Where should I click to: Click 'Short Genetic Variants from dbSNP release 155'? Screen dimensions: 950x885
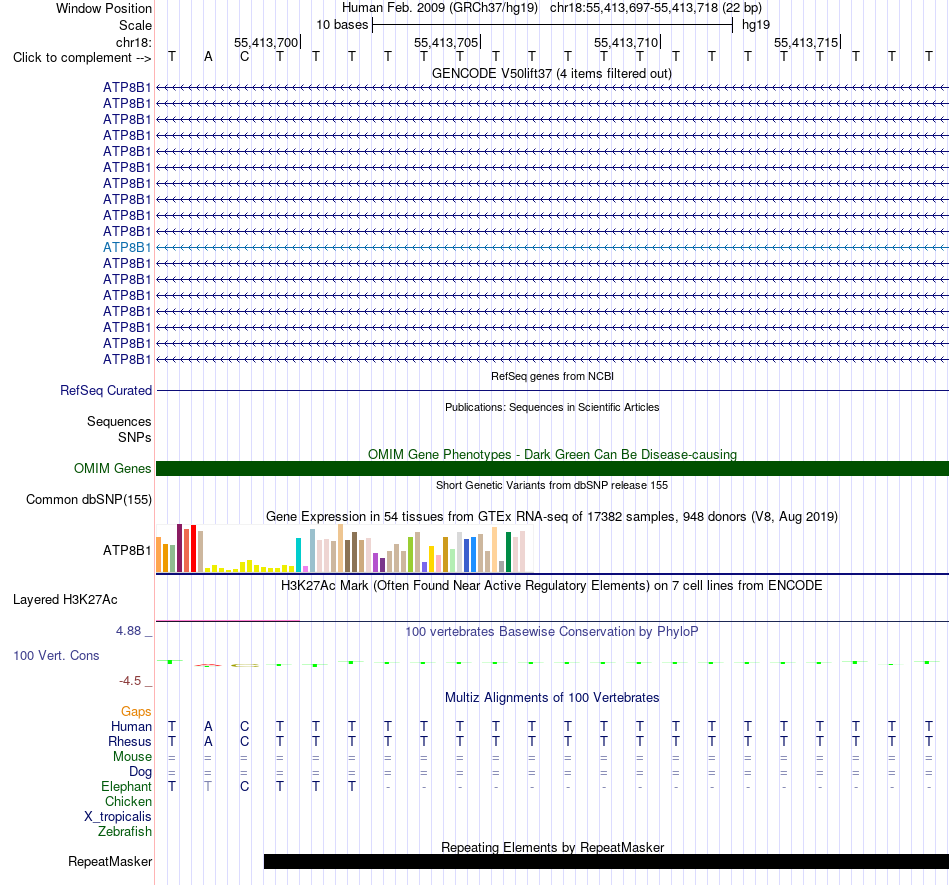[x=552, y=485]
